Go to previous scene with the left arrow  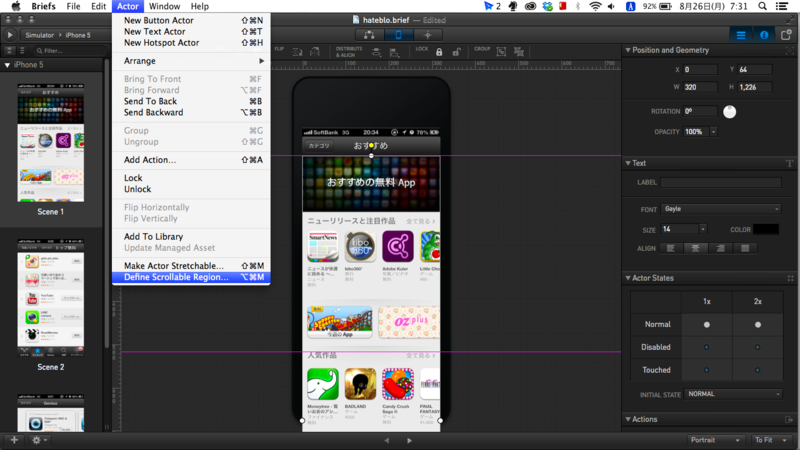387,440
